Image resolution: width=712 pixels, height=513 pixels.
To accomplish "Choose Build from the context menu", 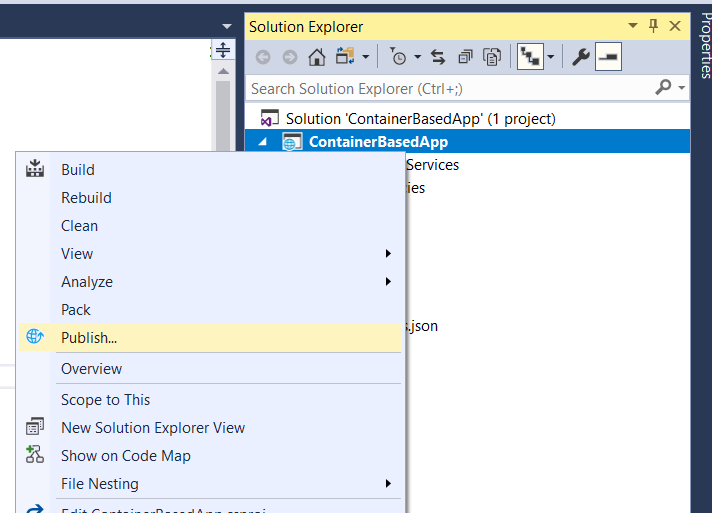I will click(x=210, y=170).
